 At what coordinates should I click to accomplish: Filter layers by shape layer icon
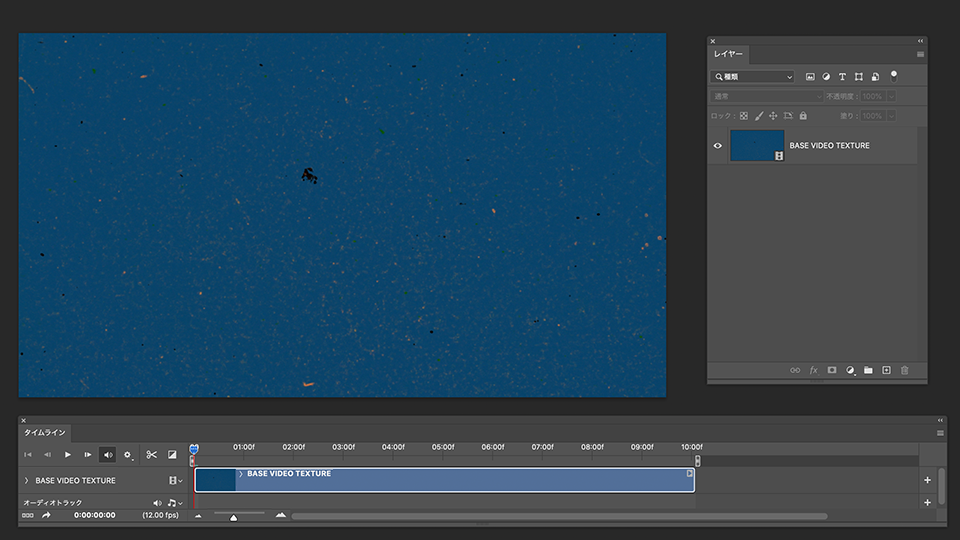point(859,77)
